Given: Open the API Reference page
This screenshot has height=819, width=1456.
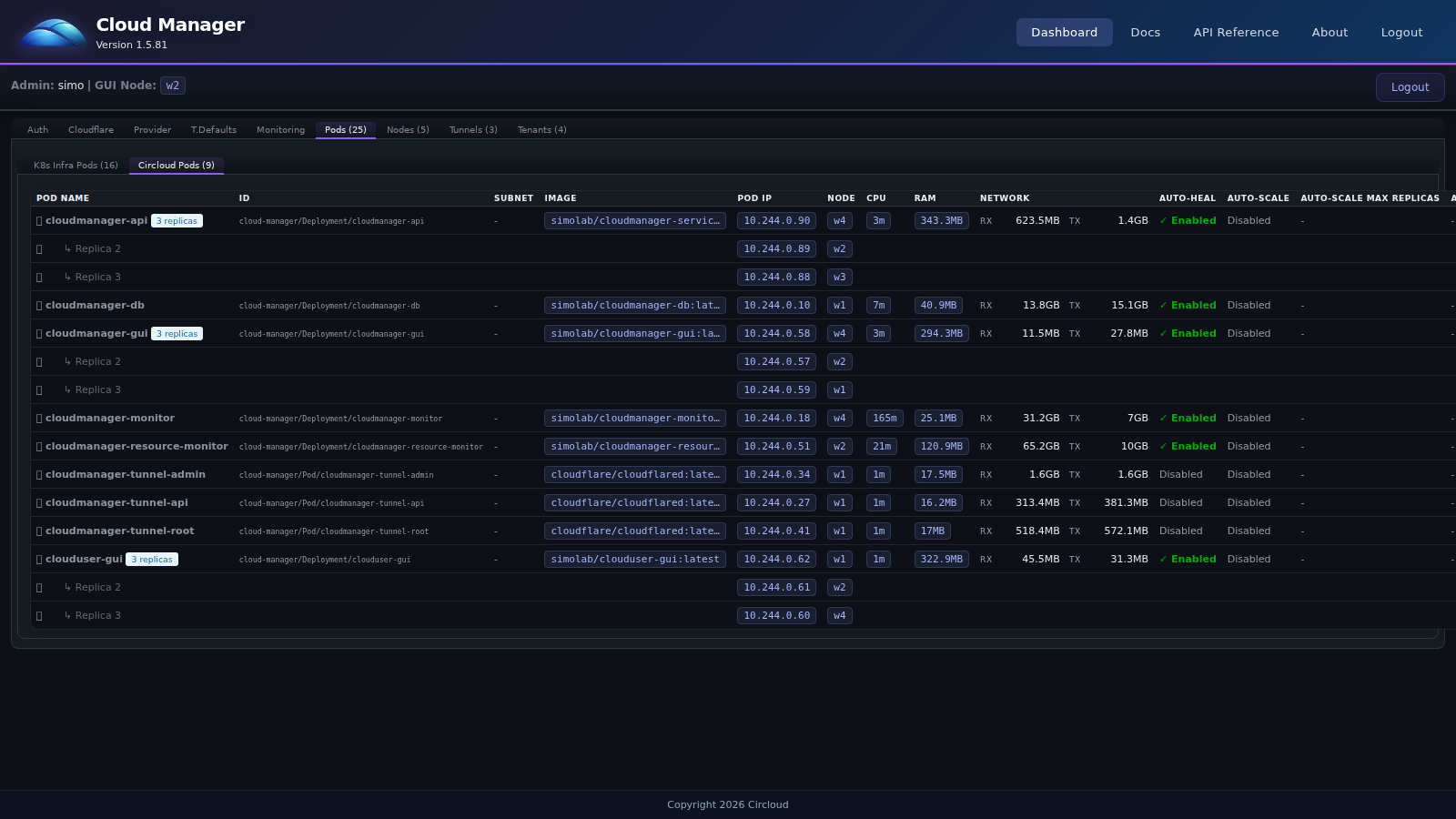Looking at the screenshot, I should pos(1236,32).
